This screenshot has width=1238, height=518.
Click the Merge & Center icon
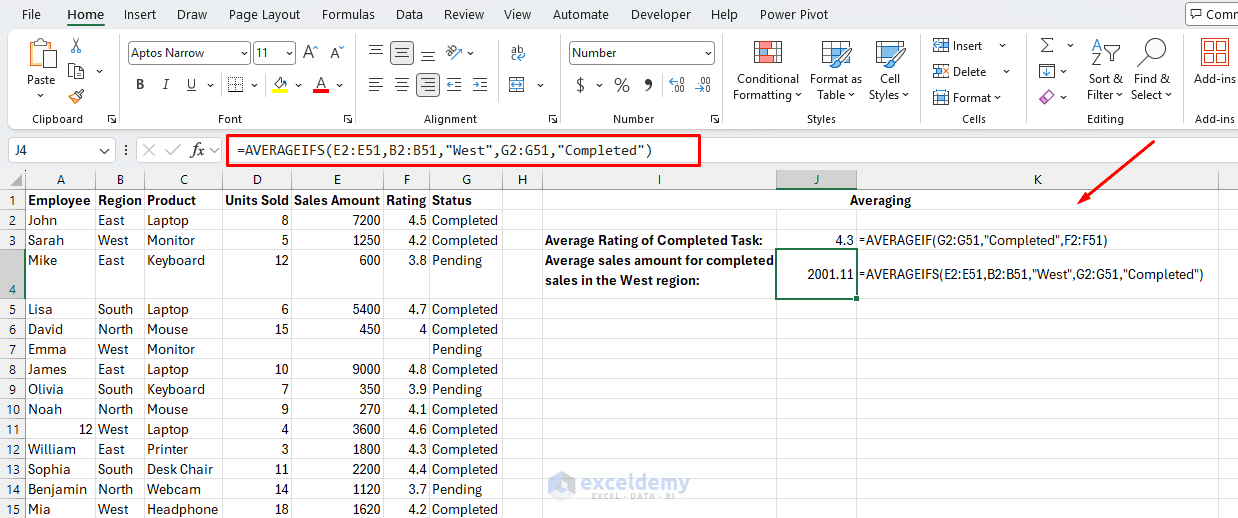tap(518, 85)
